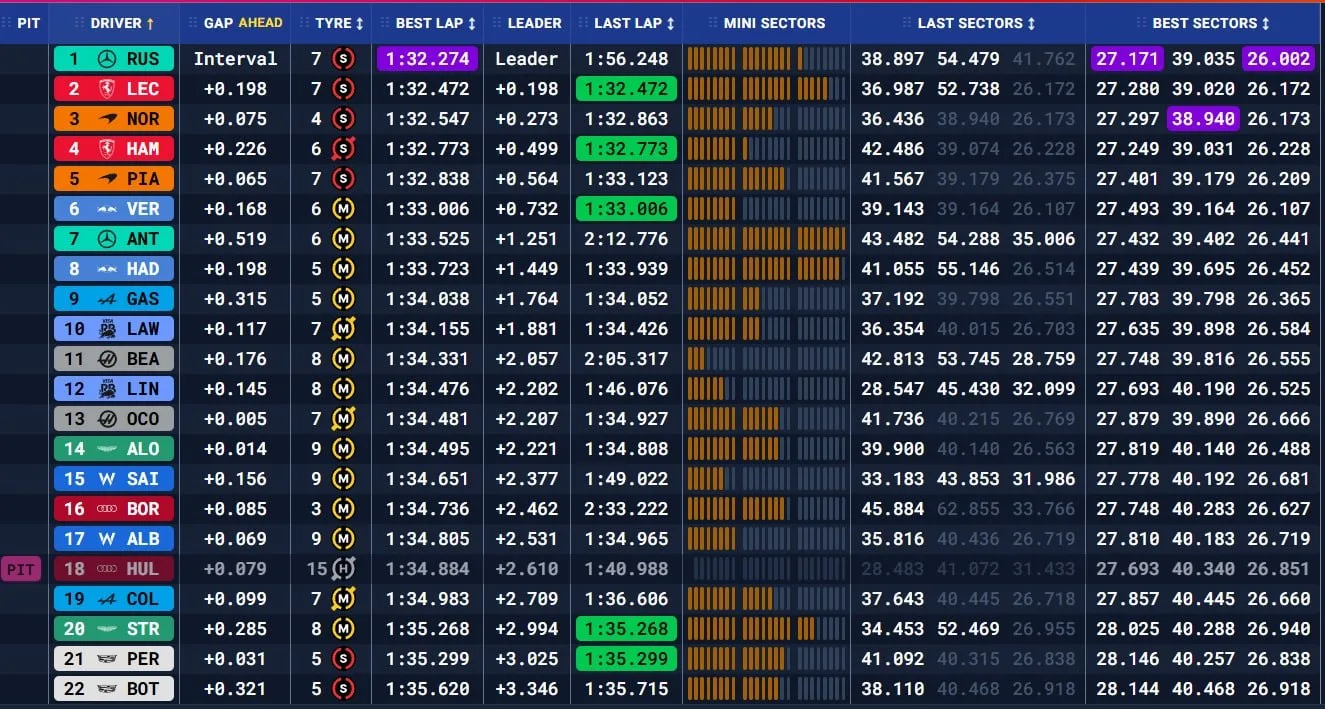Click the purple 26.002 best sector
Screen dimensions: 1325x709
click(1278, 59)
